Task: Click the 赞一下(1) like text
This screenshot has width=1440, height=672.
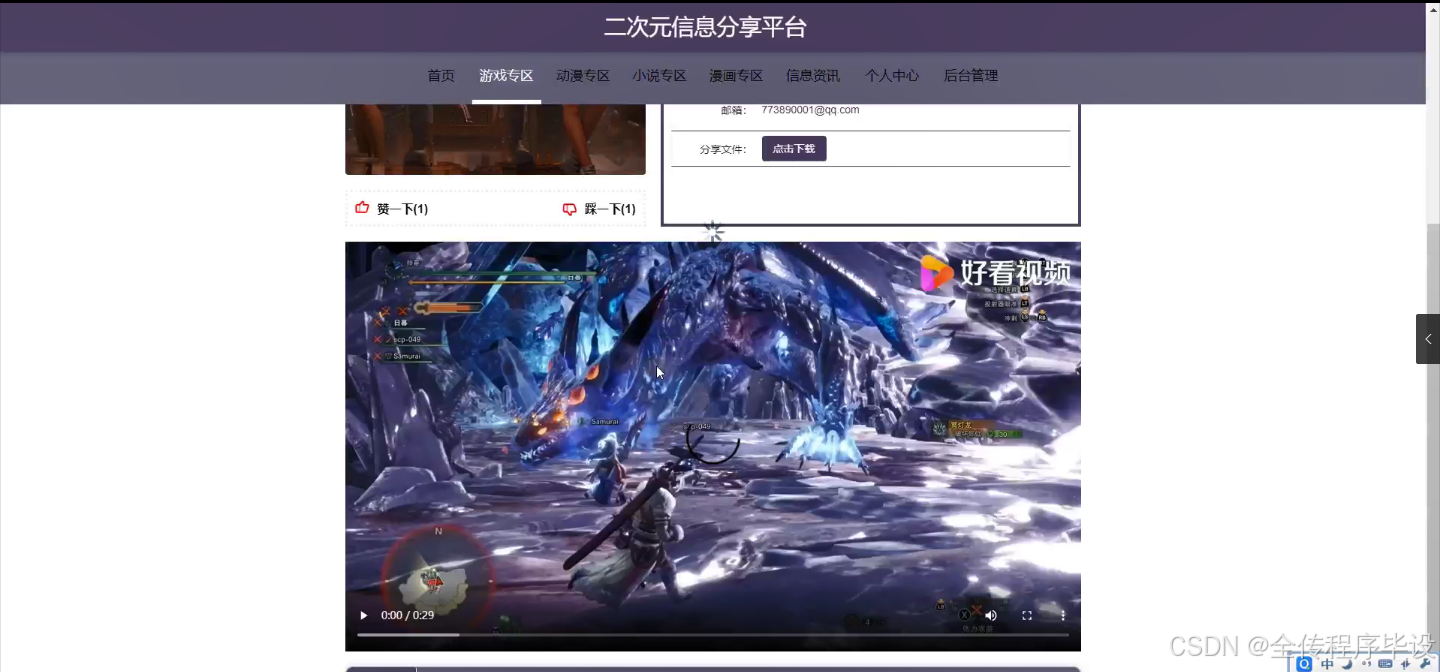Action: 402,209
